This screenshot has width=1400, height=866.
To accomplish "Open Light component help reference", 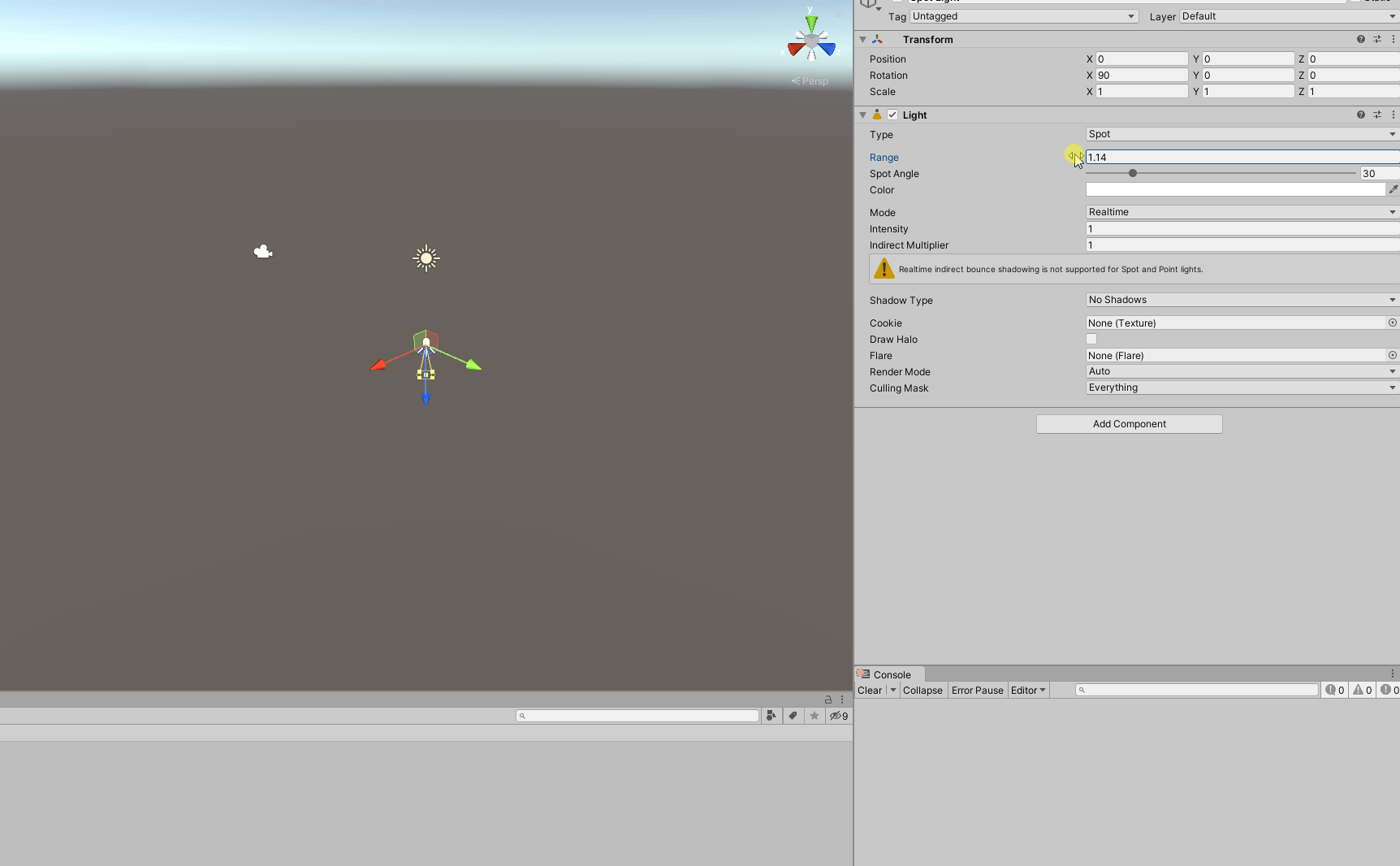I will click(x=1361, y=115).
